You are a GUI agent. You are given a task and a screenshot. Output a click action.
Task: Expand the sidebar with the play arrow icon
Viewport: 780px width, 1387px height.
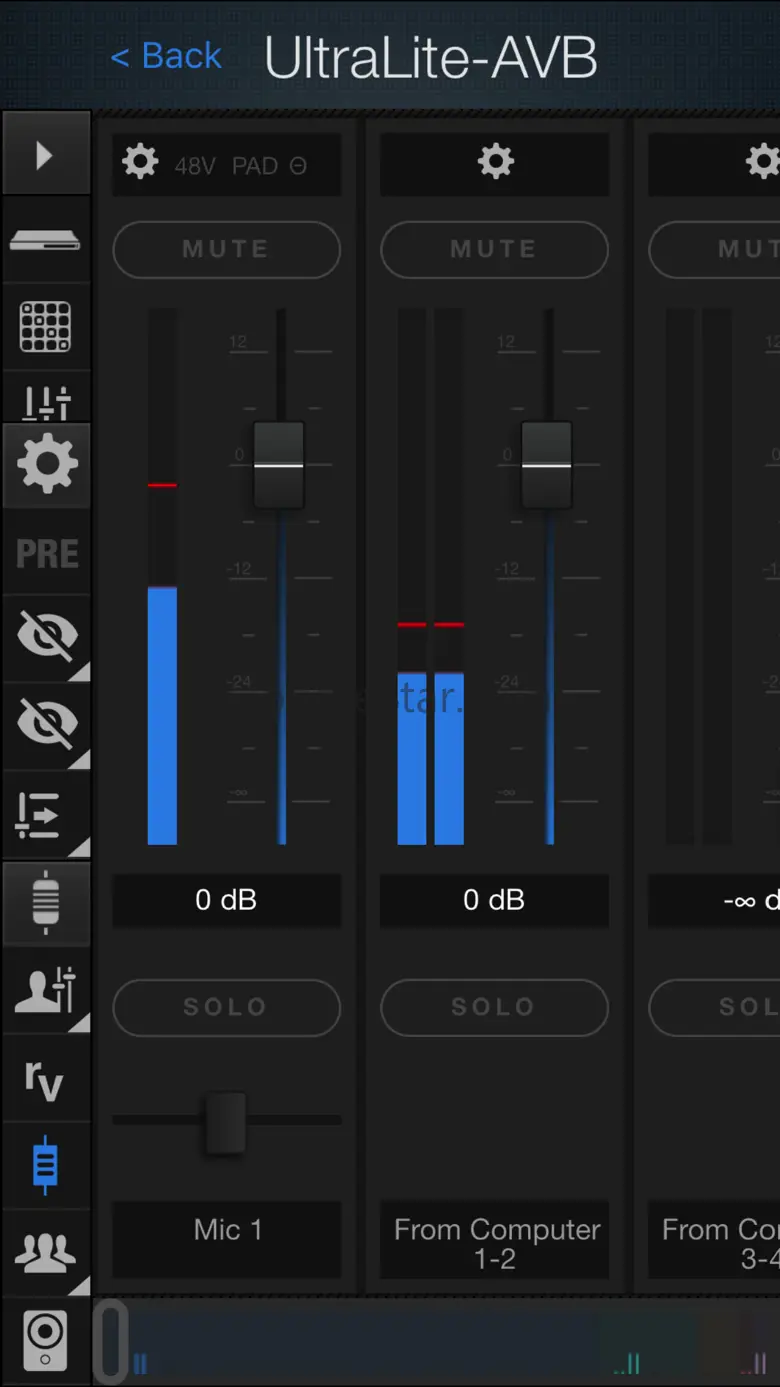(46, 155)
